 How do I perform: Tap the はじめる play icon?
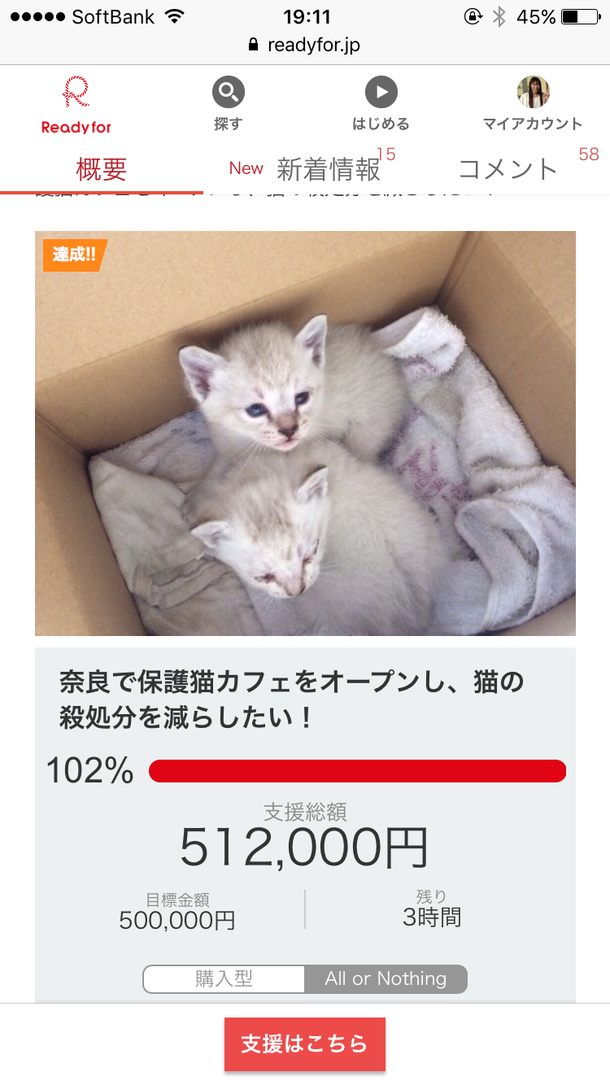point(381,93)
